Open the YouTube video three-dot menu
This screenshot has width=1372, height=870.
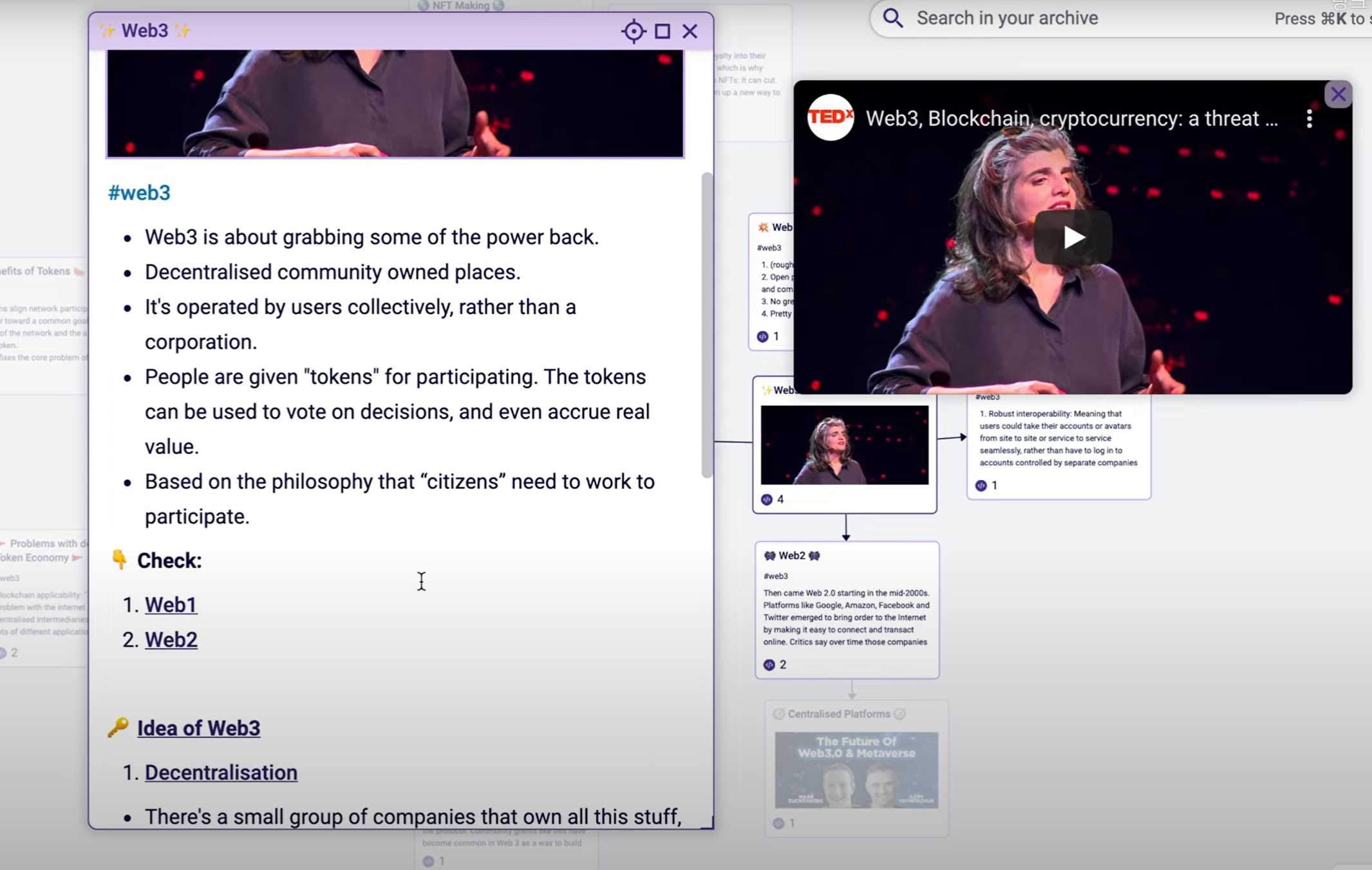(1309, 118)
